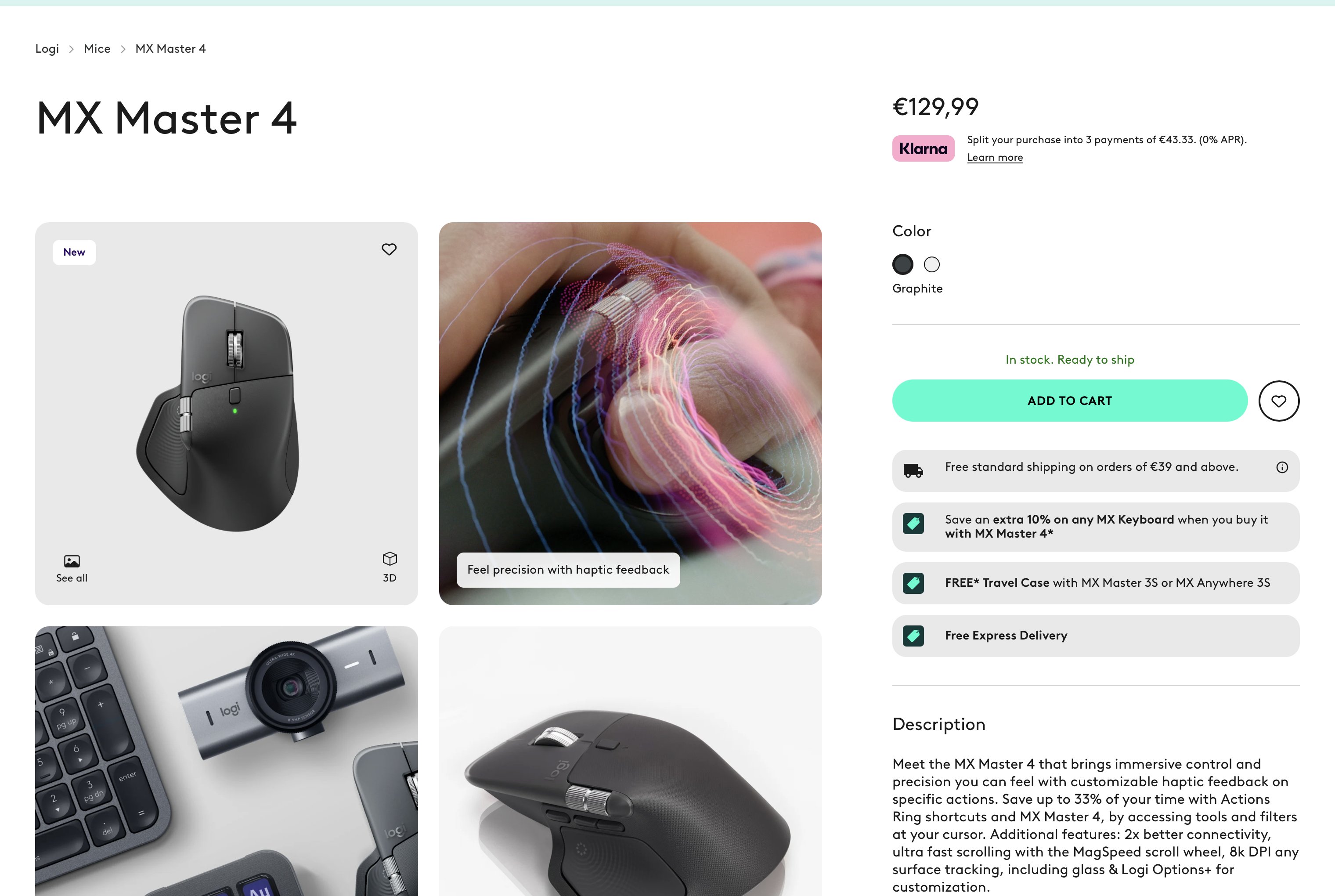Open the keyboard and webcam photo

click(226, 761)
